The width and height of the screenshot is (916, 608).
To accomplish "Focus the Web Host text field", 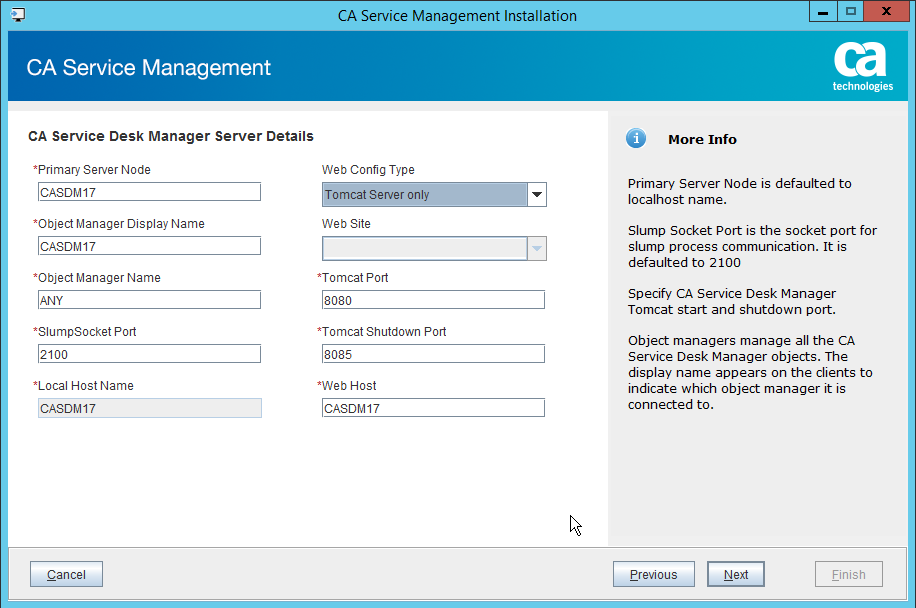I will point(433,408).
